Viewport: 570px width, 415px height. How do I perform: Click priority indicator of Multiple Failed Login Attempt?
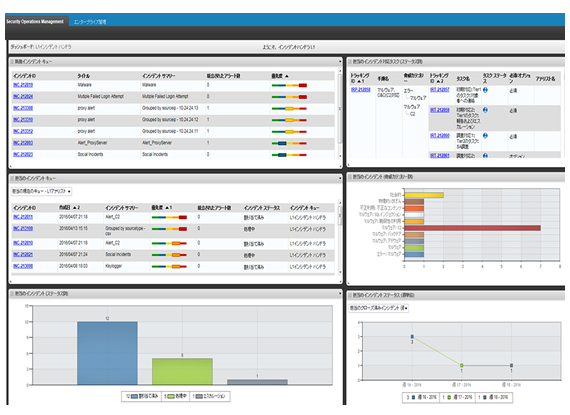pos(289,97)
